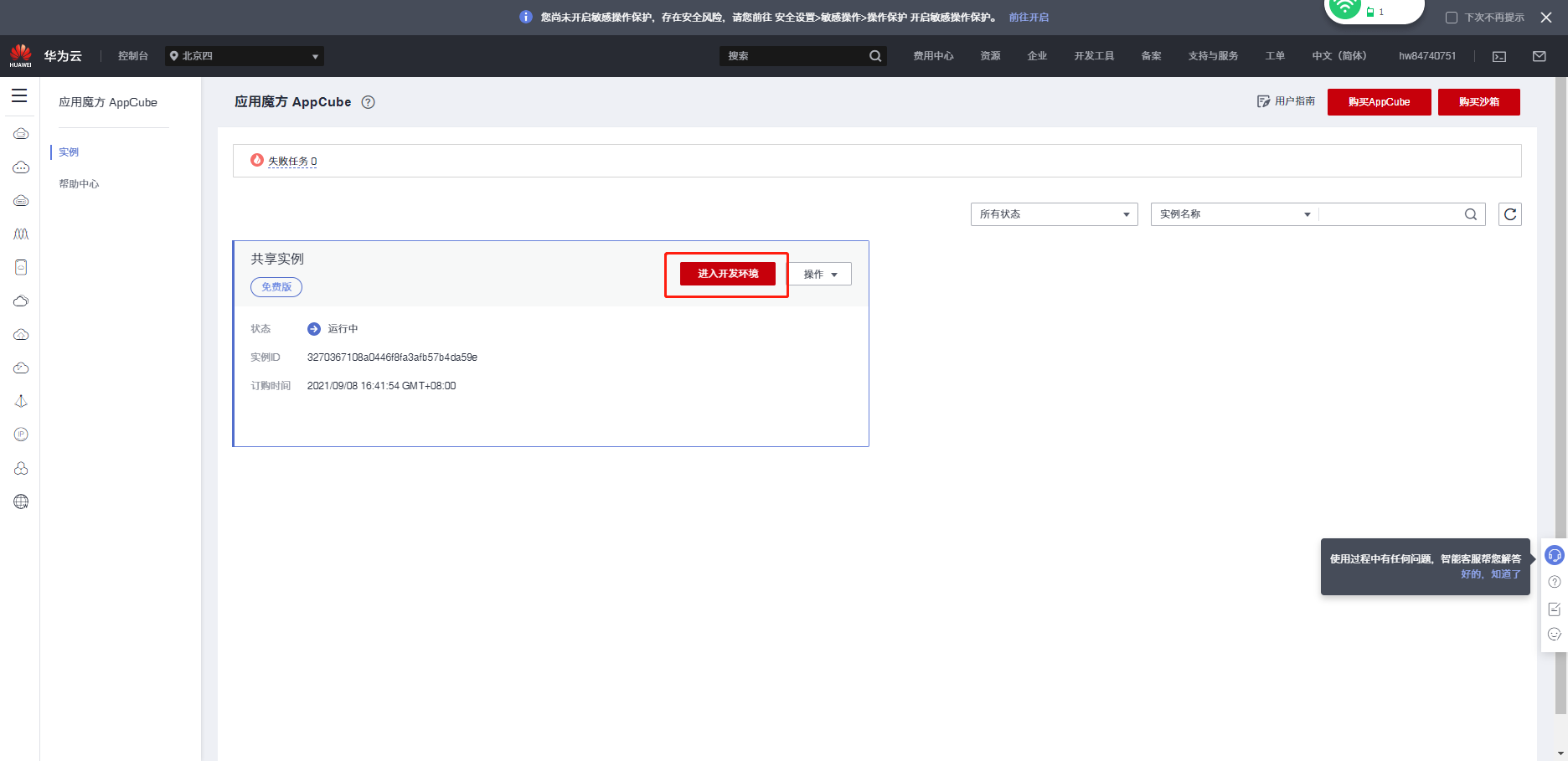Open the 资源 menu

(x=990, y=56)
